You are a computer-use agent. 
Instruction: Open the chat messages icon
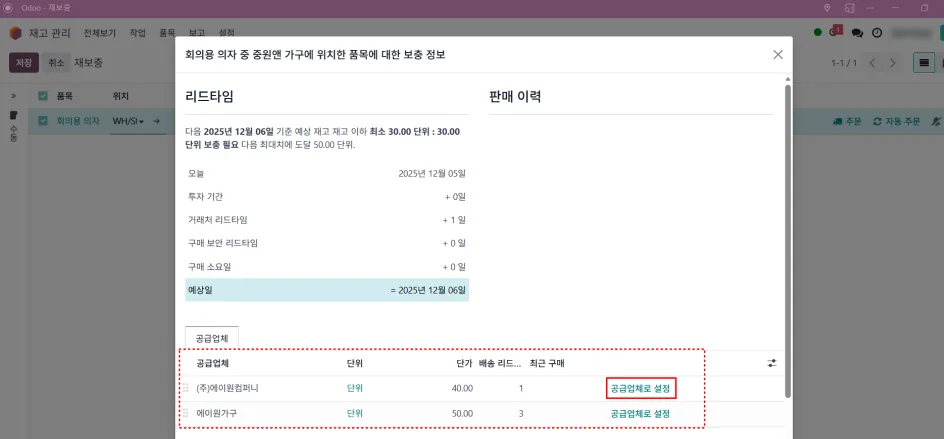pyautogui.click(x=857, y=33)
